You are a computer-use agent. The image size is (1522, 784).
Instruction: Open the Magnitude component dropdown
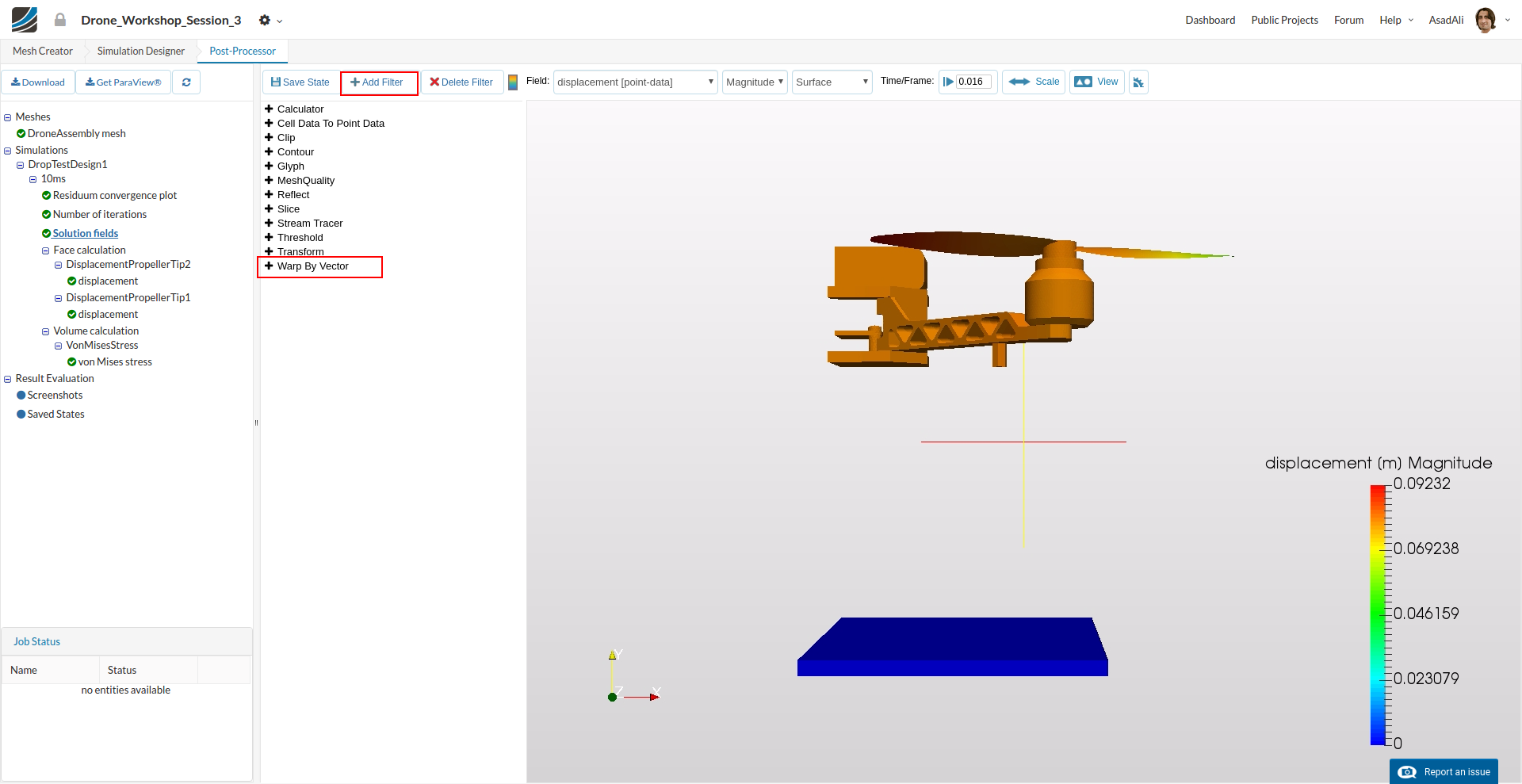[755, 82]
